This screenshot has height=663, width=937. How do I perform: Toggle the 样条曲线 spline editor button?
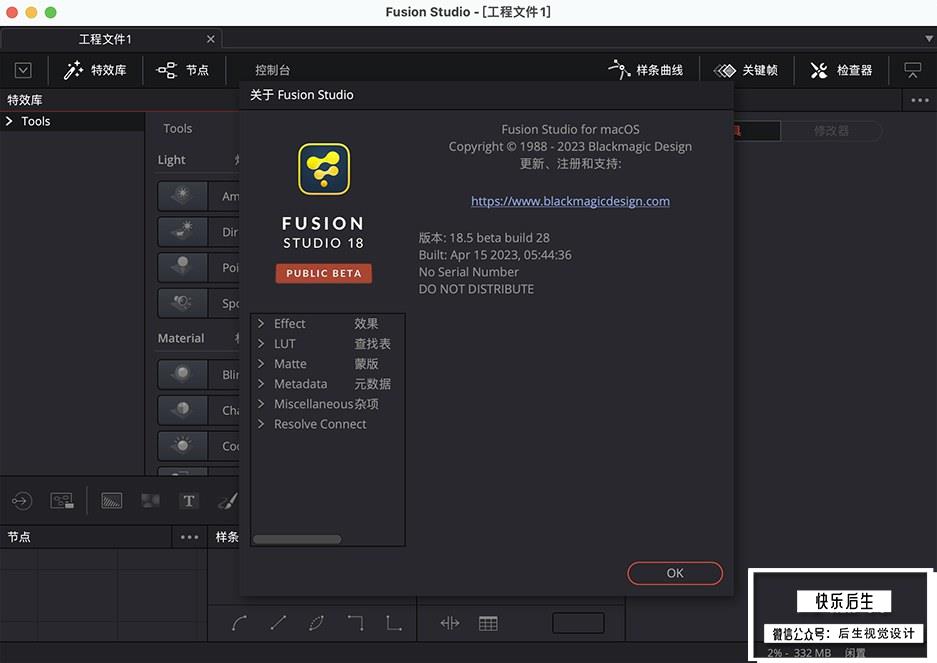645,70
